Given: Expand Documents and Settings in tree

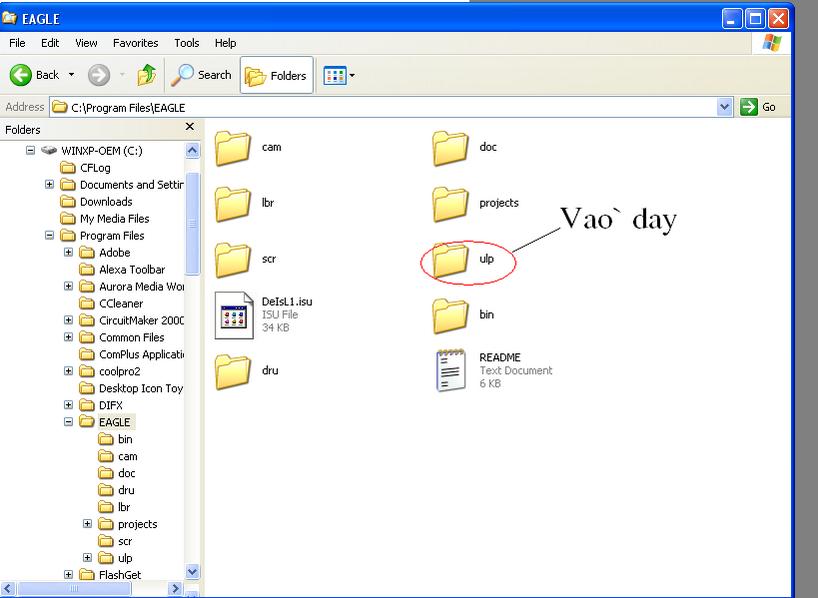Looking at the screenshot, I should point(50,184).
